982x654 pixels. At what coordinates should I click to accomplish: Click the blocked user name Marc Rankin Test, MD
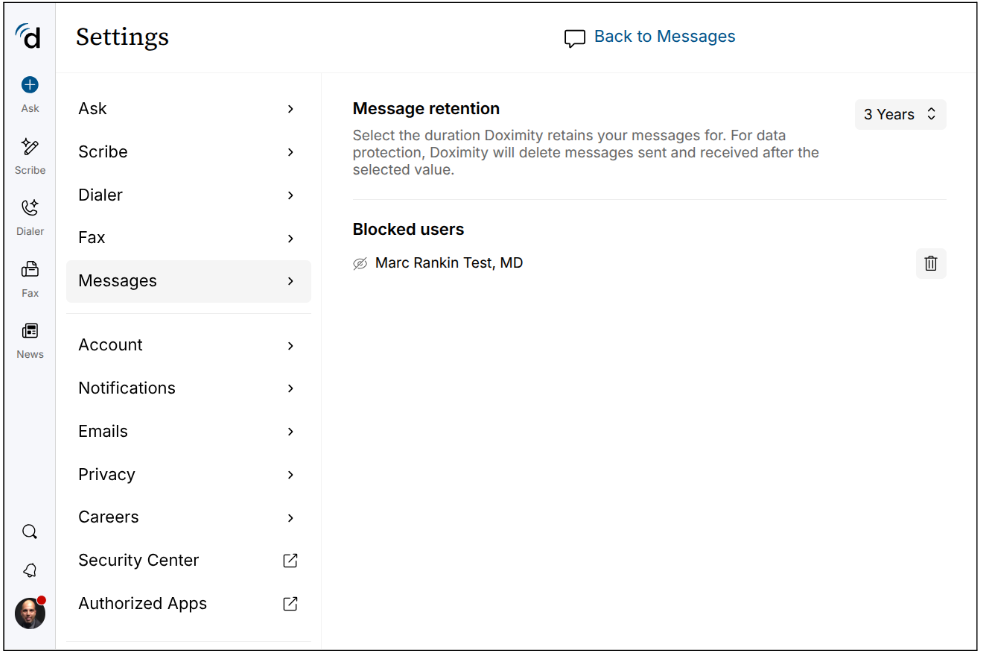[x=448, y=263]
